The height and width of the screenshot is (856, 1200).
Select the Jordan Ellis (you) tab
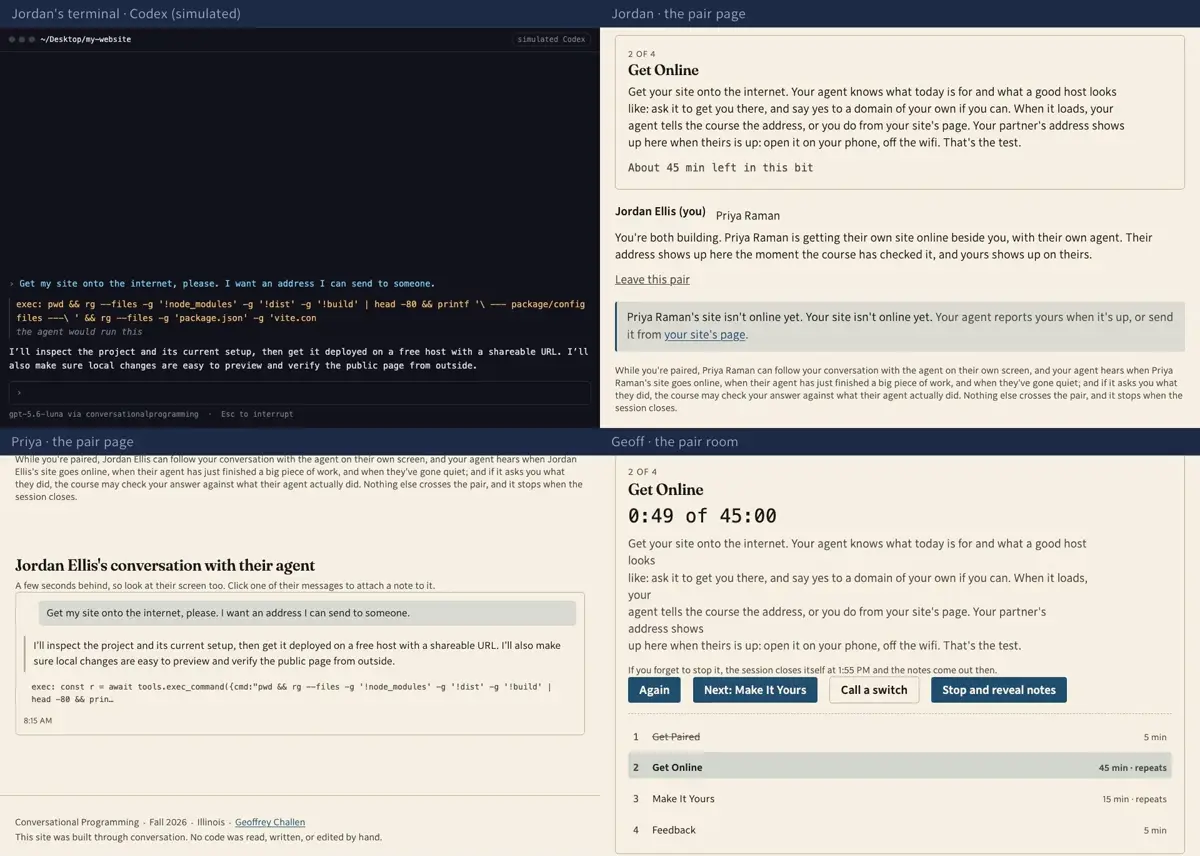click(x=660, y=212)
